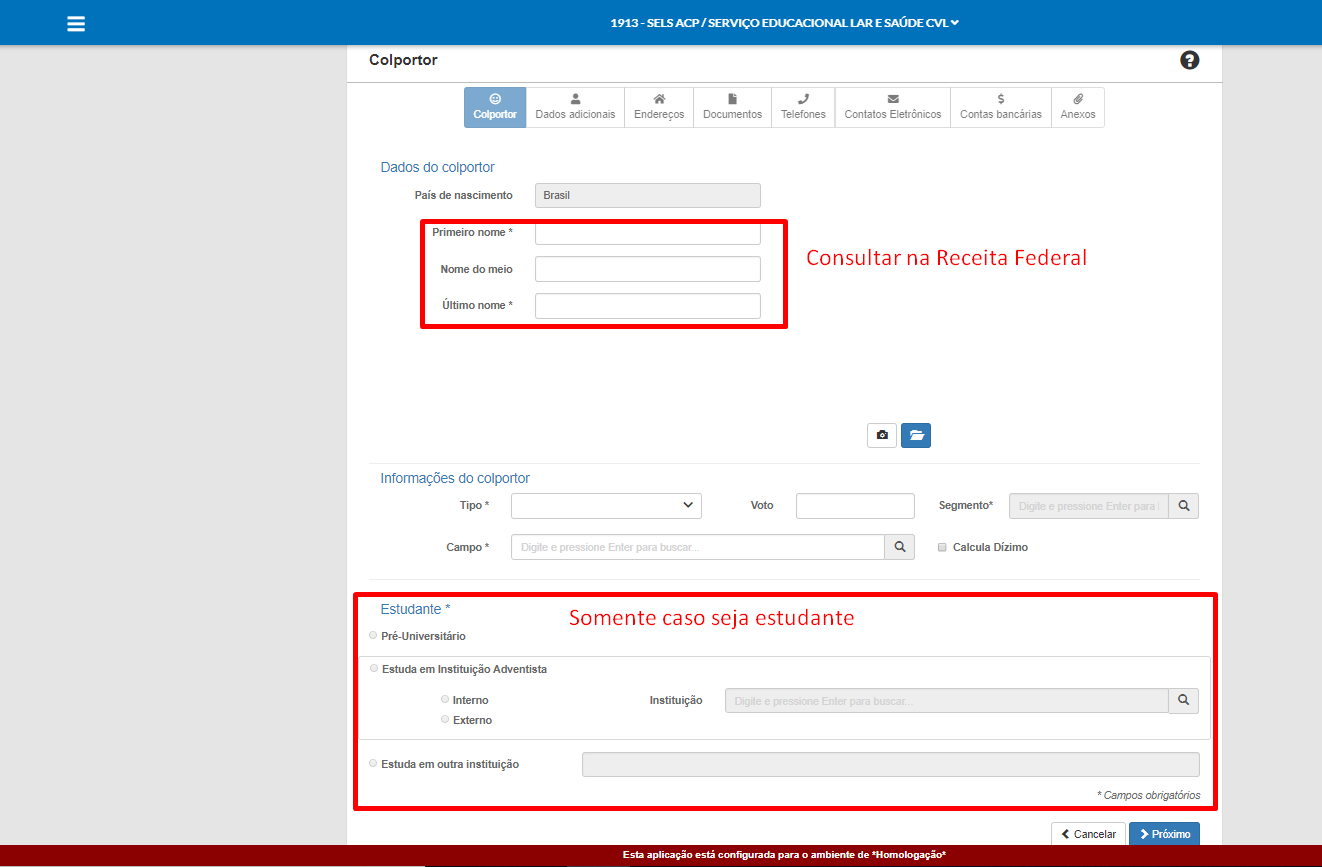Choose the Externo radio option
This screenshot has width=1322, height=867.
445,719
